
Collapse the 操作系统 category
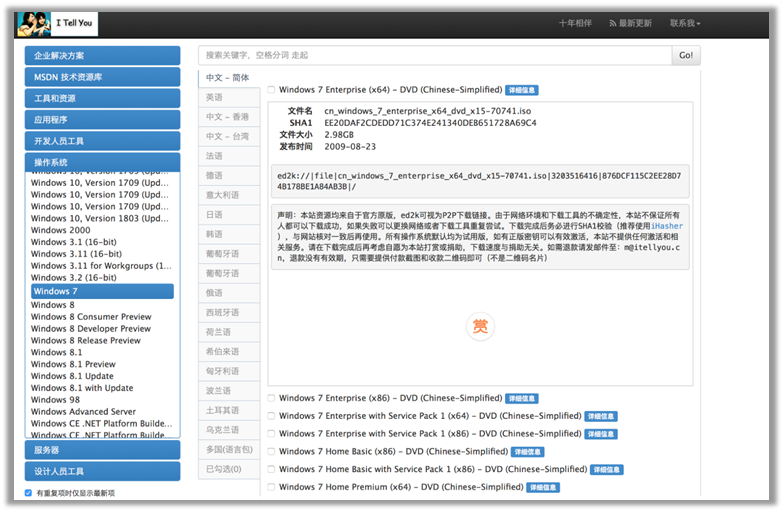click(x=102, y=162)
